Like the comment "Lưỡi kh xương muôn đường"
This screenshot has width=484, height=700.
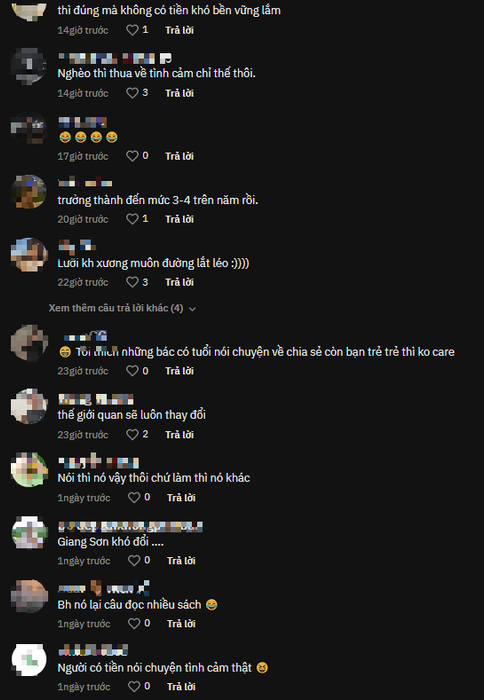[x=132, y=282]
